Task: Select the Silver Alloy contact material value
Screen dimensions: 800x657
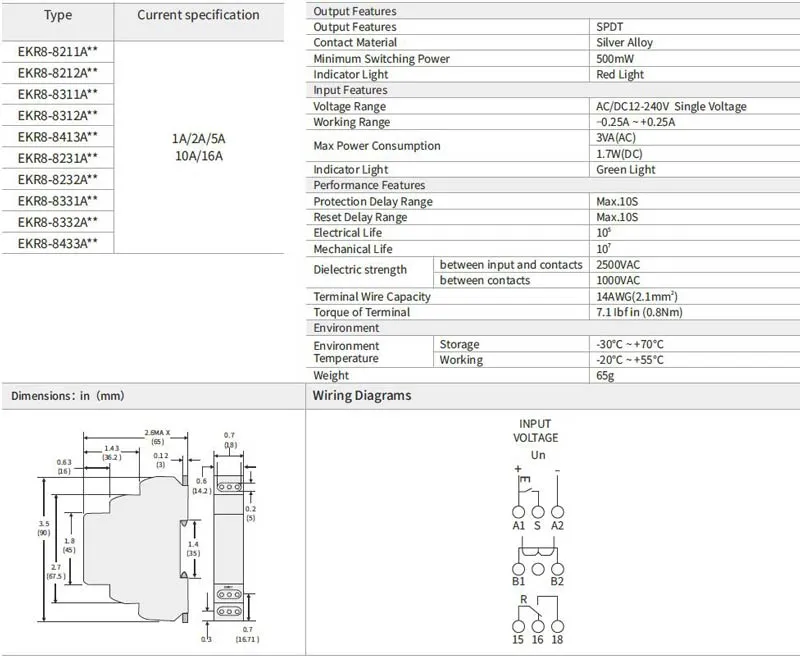Action: coord(624,43)
